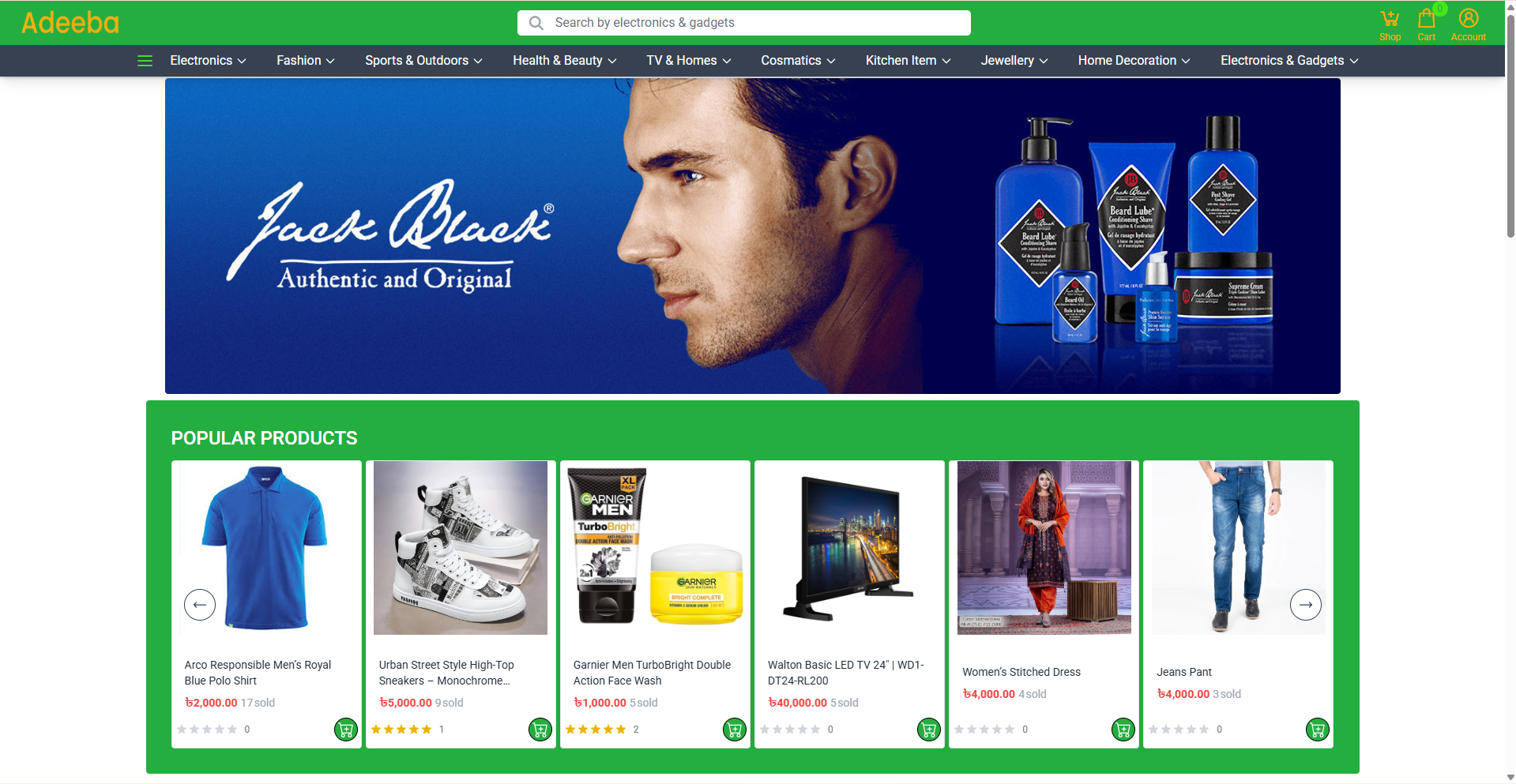Expand the Health & Beauty dropdown

point(565,61)
